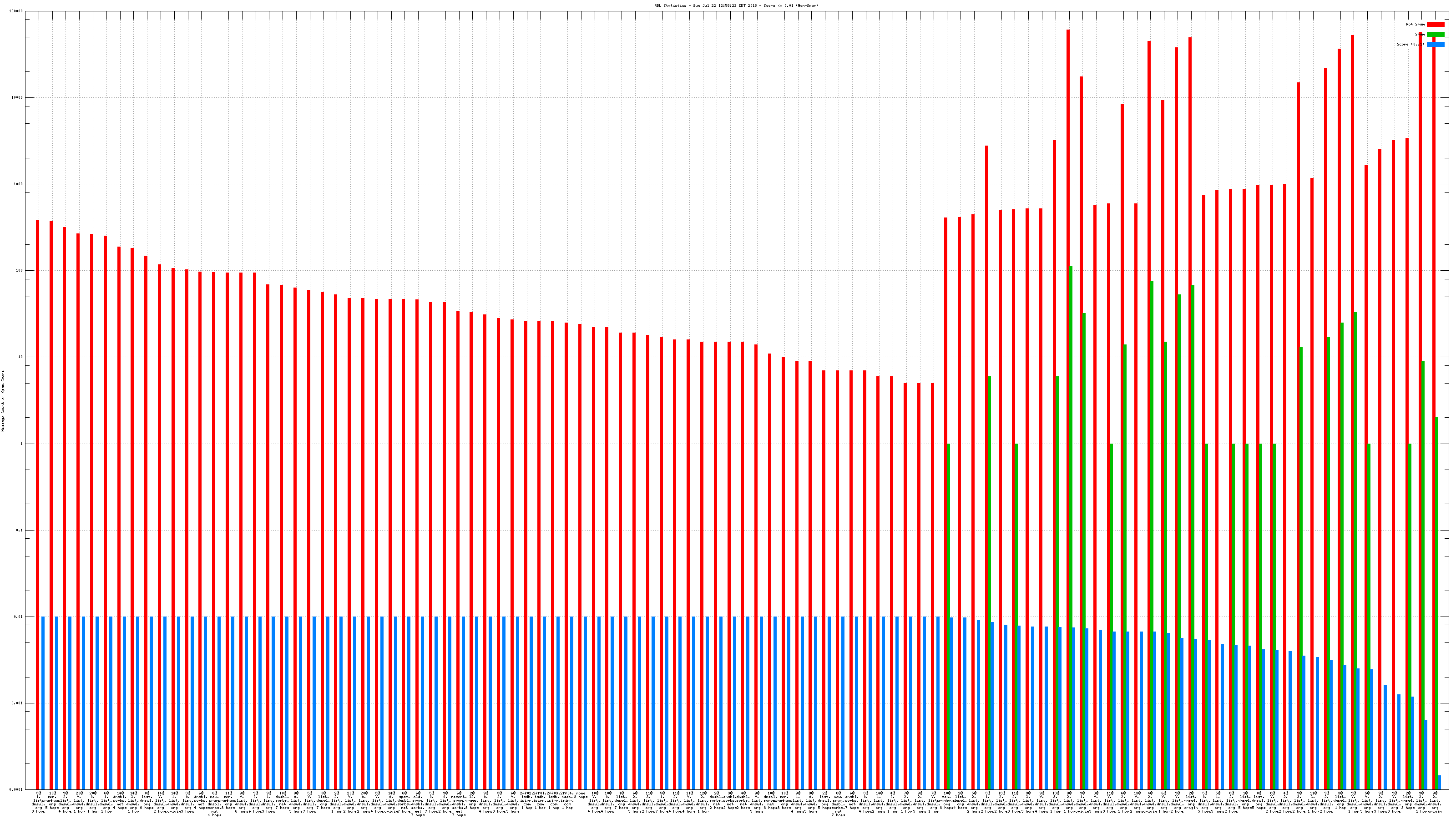Click the 100000 y-axis tick label
This screenshot has width=1456, height=819.
tap(17, 11)
